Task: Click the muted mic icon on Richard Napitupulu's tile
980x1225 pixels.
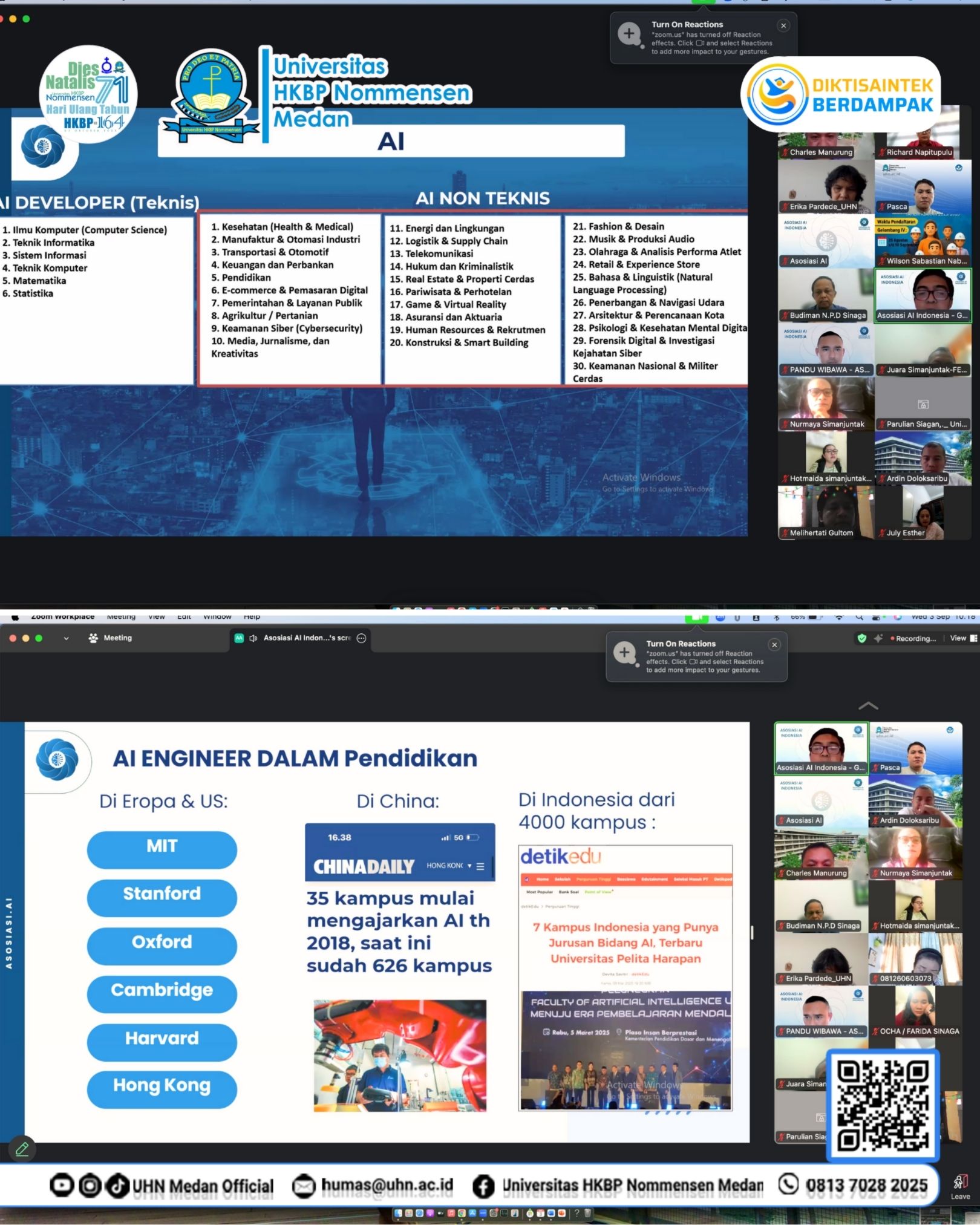Action: pos(882,152)
